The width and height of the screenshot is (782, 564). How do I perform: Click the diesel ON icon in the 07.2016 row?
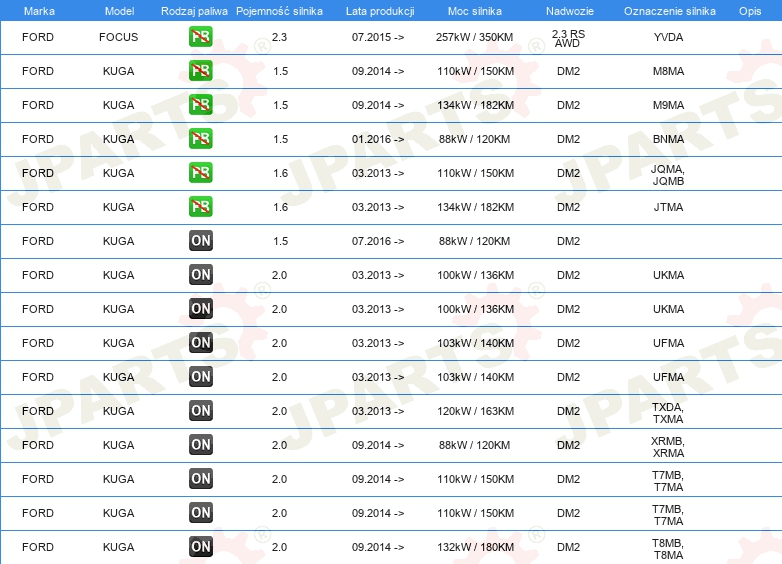[x=200, y=241]
